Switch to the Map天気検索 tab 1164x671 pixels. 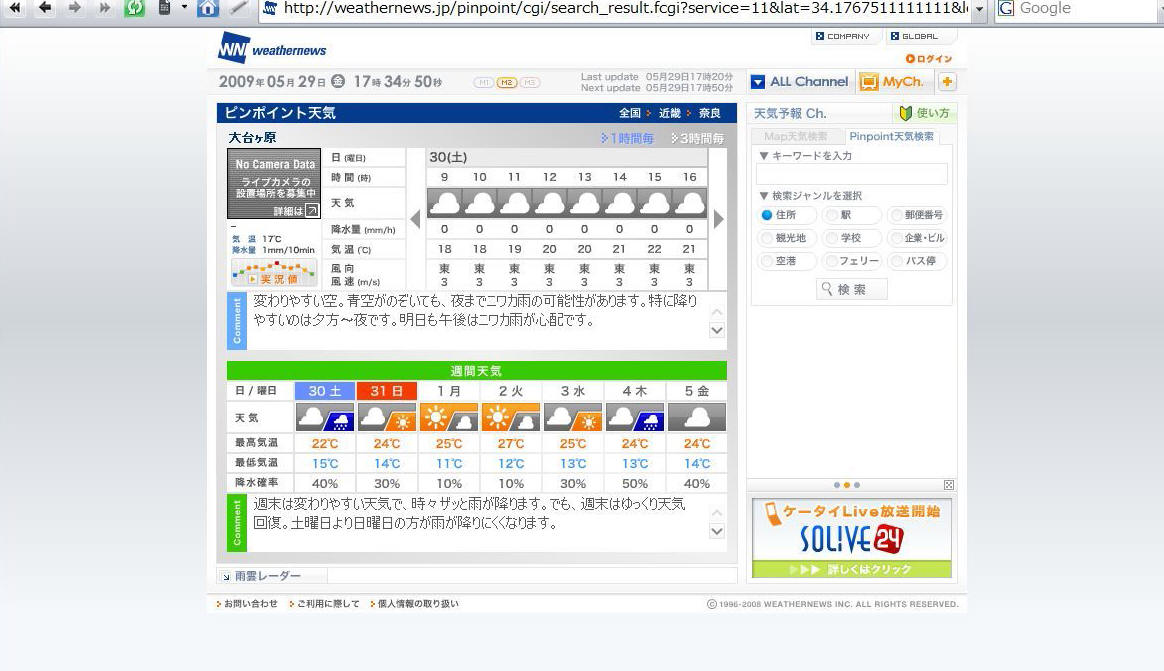795,137
